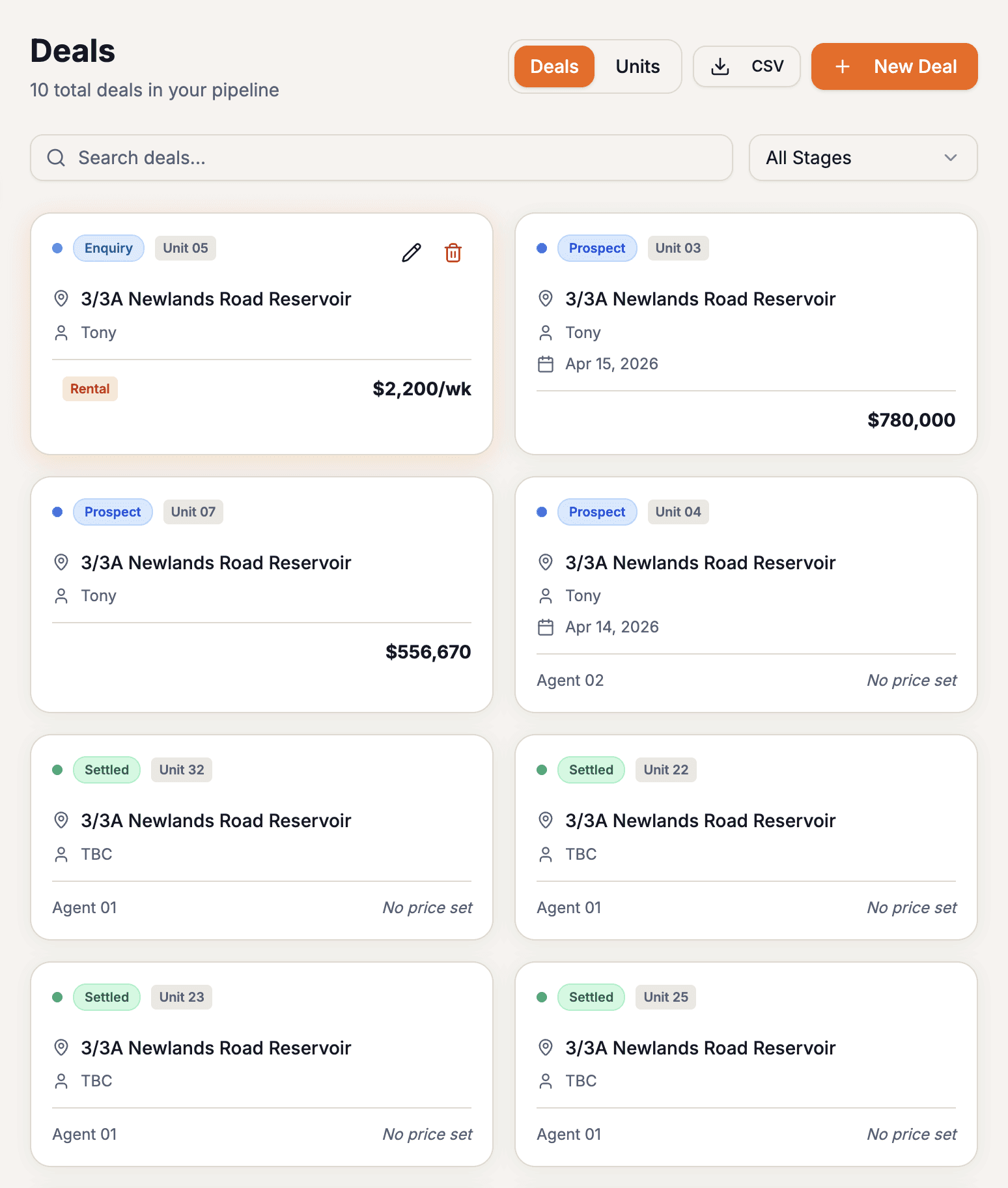This screenshot has height=1188, width=1008.
Task: Export deals with the CSV button
Action: pyautogui.click(x=746, y=66)
